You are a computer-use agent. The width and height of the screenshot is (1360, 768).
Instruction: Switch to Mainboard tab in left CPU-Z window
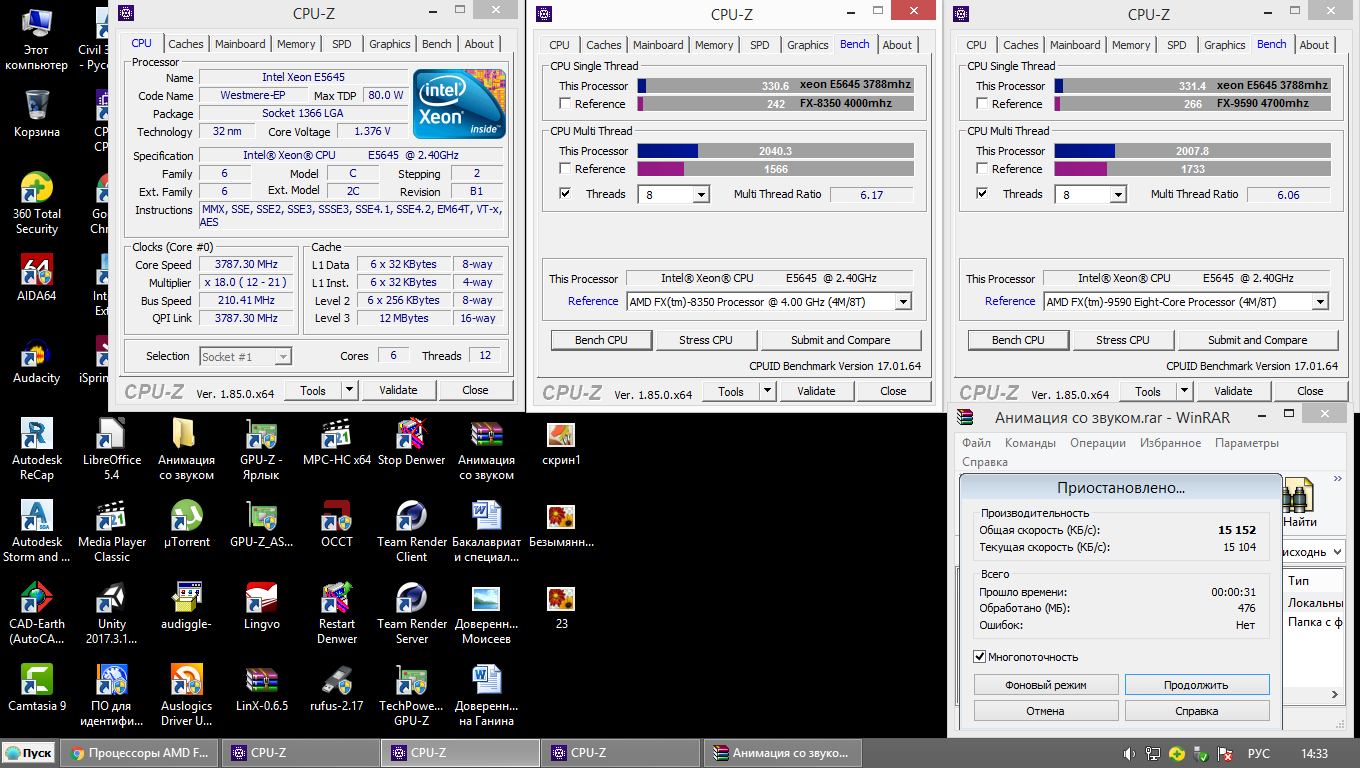240,44
